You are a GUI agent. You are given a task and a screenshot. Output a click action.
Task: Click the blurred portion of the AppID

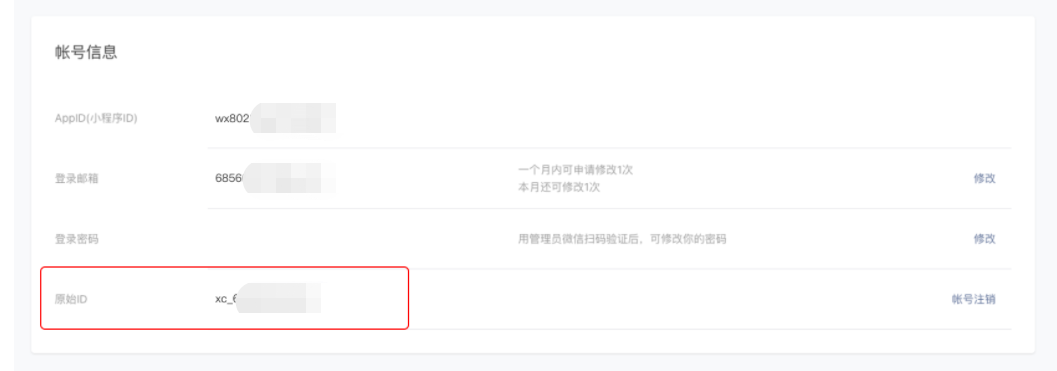(x=293, y=118)
